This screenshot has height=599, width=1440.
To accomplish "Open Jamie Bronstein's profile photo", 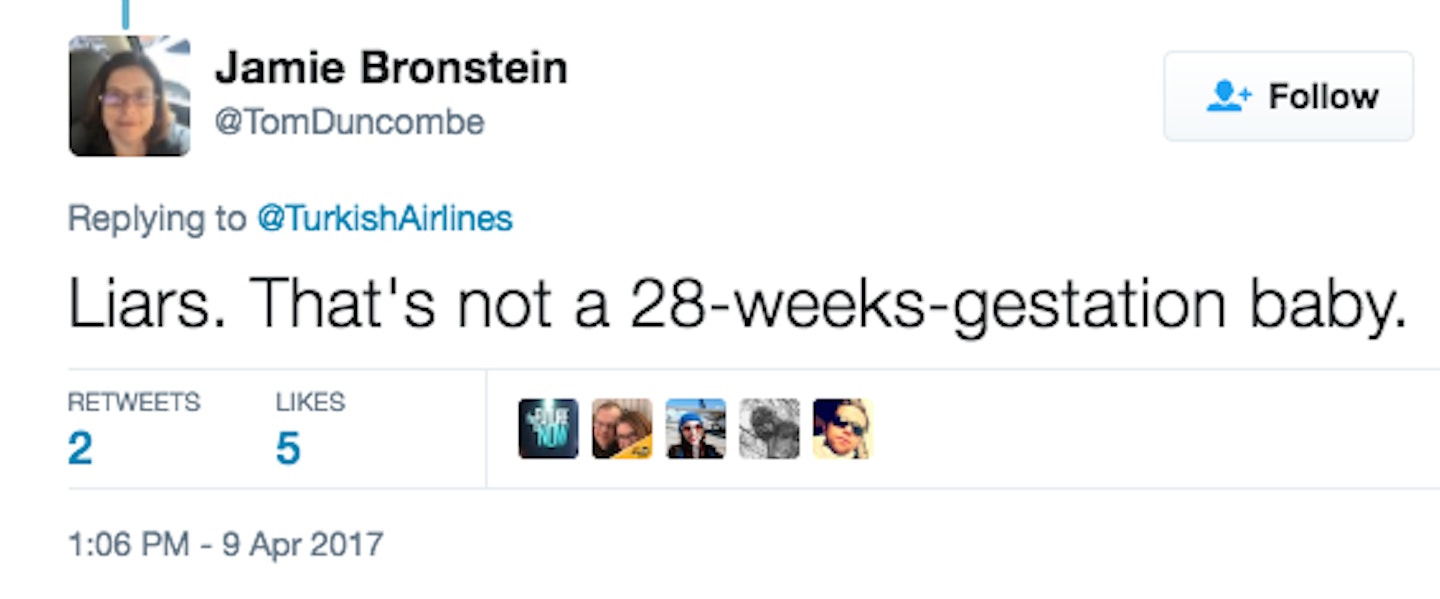I will pos(129,96).
